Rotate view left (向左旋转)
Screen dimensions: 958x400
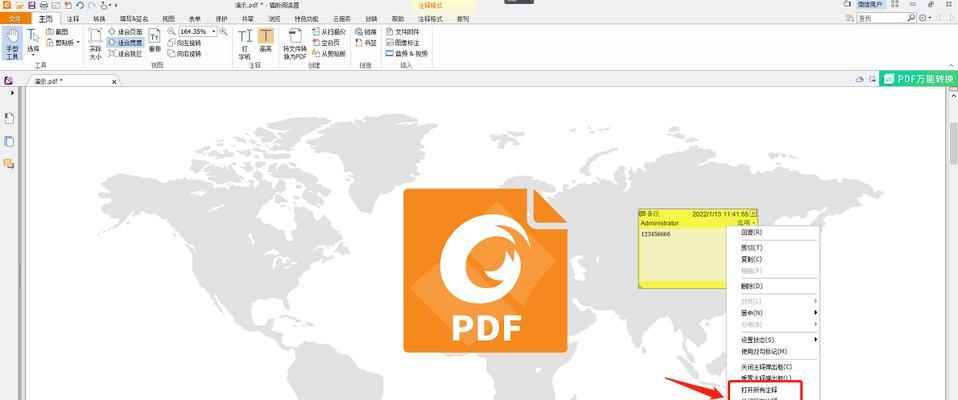185,43
